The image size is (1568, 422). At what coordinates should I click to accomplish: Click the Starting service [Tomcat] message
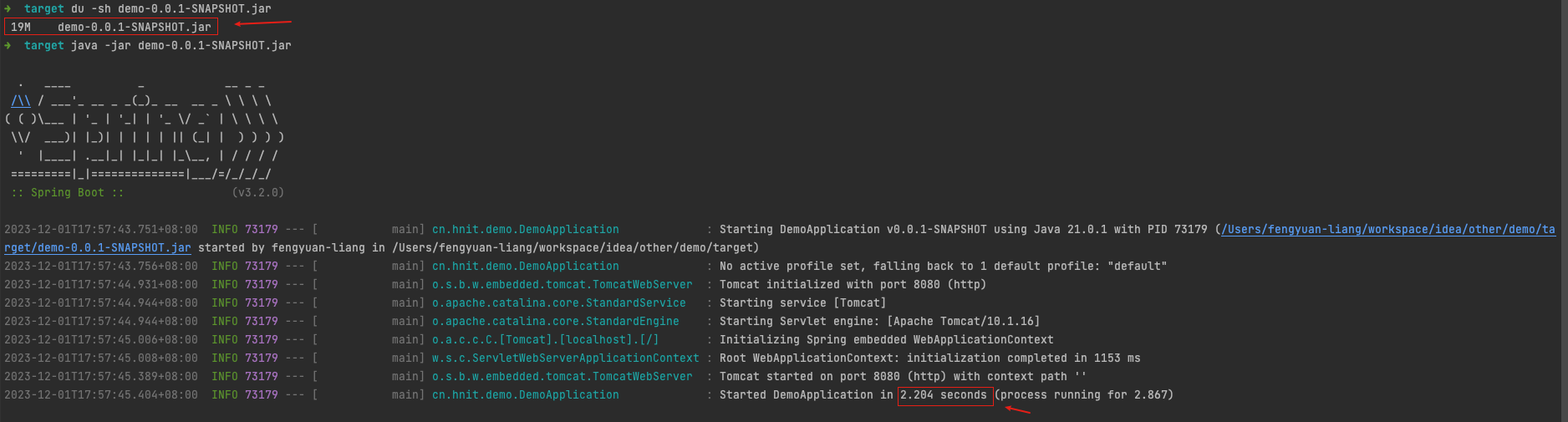802,303
